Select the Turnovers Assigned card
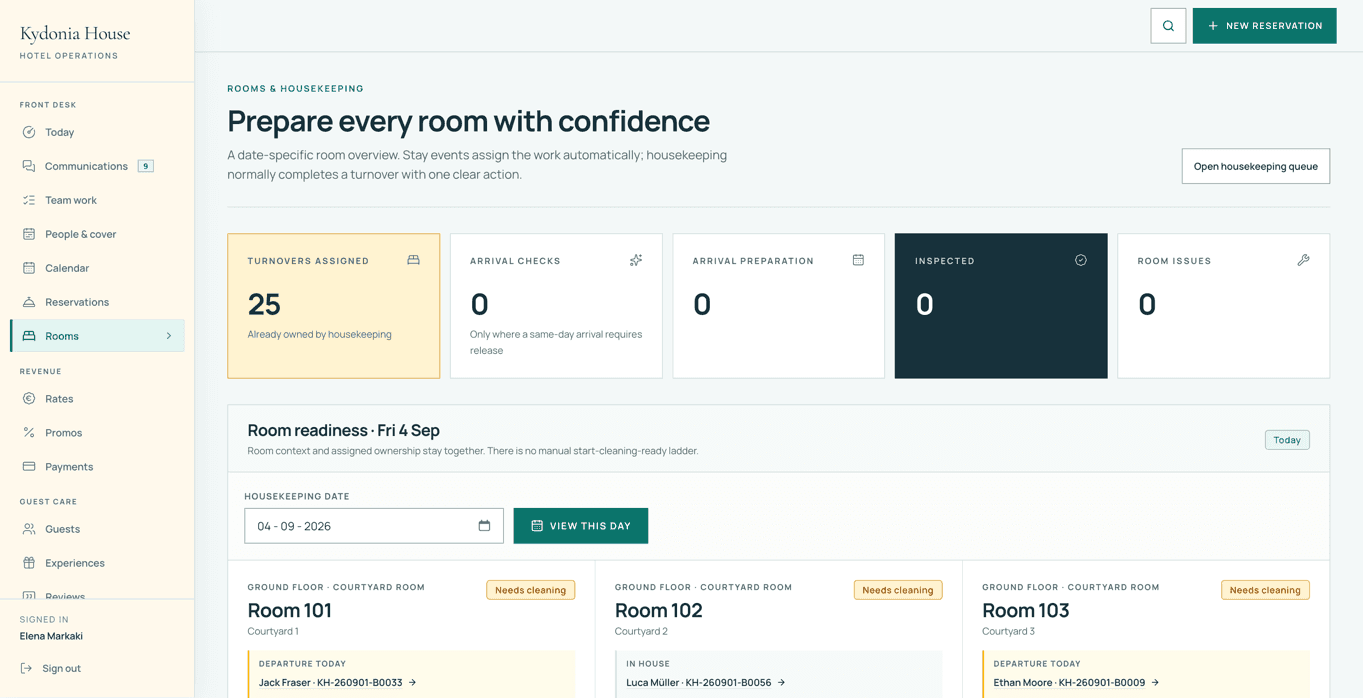The width and height of the screenshot is (1363, 698). [334, 306]
